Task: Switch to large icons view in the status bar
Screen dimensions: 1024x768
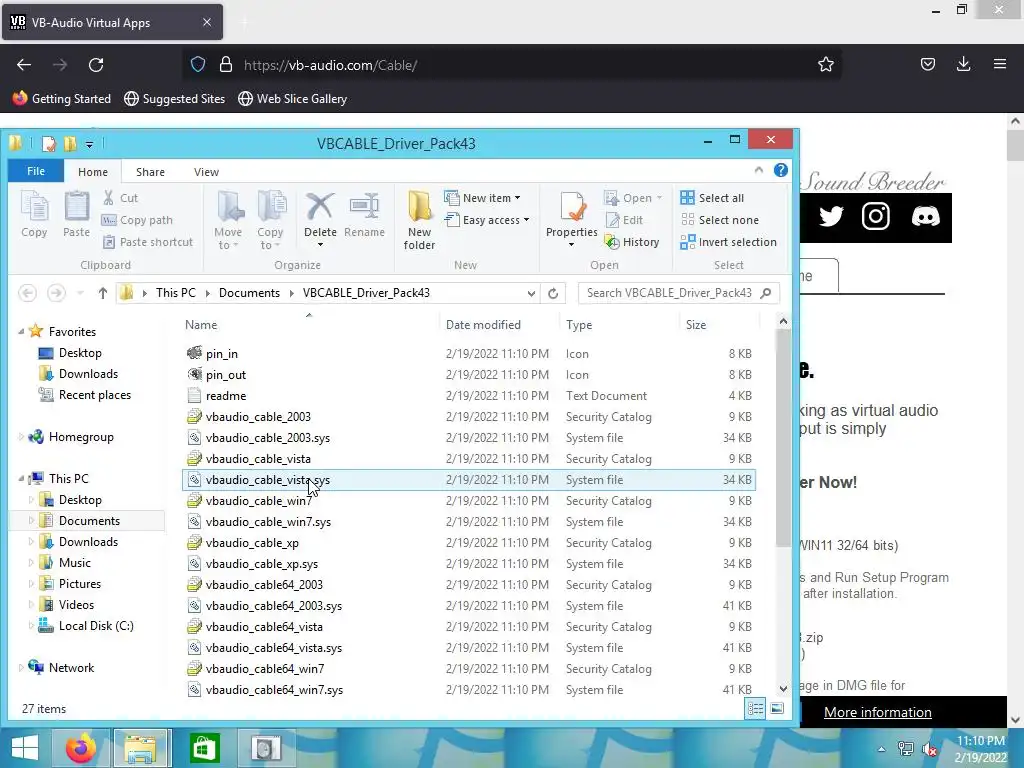Action: click(776, 709)
